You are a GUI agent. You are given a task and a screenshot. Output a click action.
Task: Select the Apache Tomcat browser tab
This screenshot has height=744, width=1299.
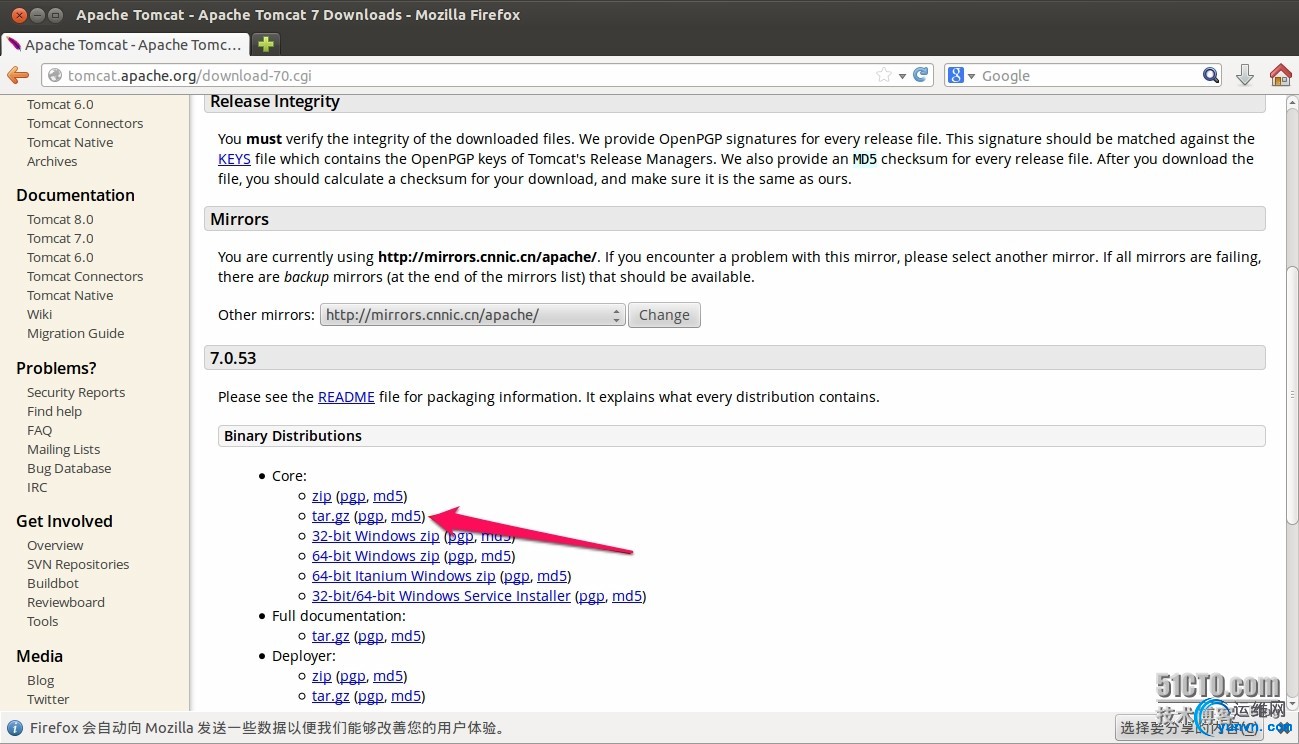click(x=125, y=45)
